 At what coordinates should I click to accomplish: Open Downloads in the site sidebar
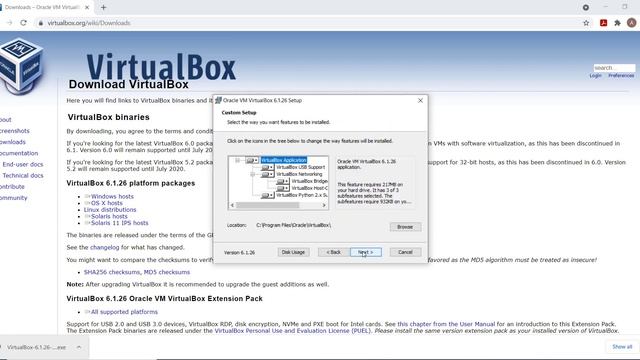[x=13, y=142]
